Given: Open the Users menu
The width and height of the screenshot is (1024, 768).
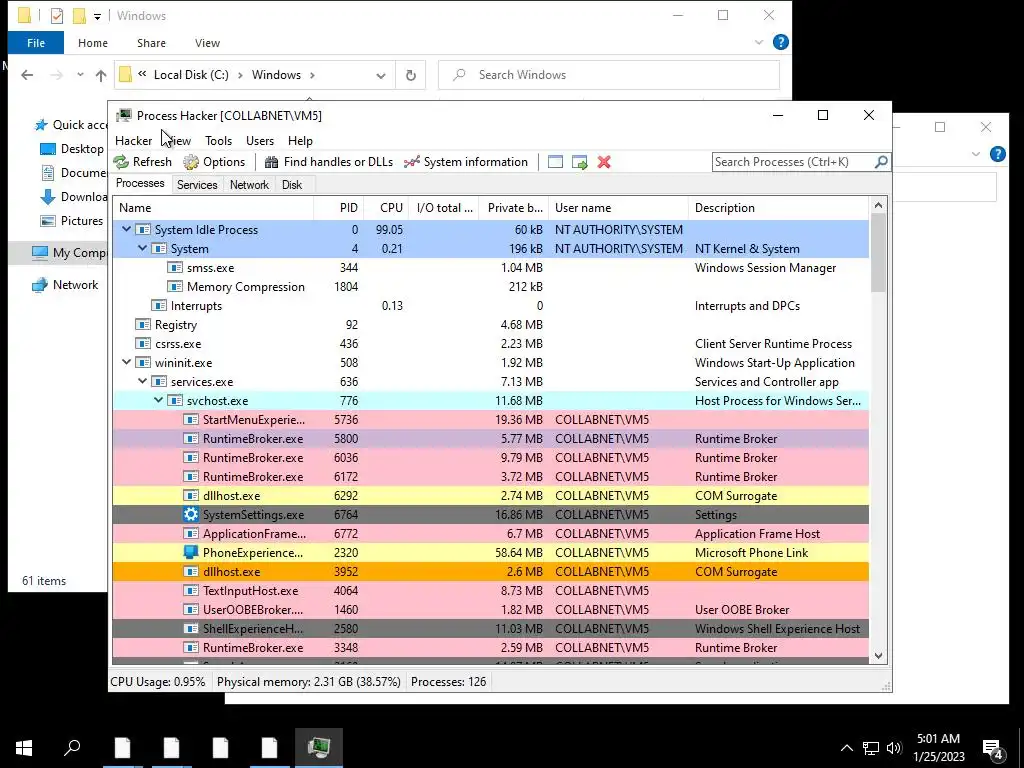Looking at the screenshot, I should (x=260, y=141).
